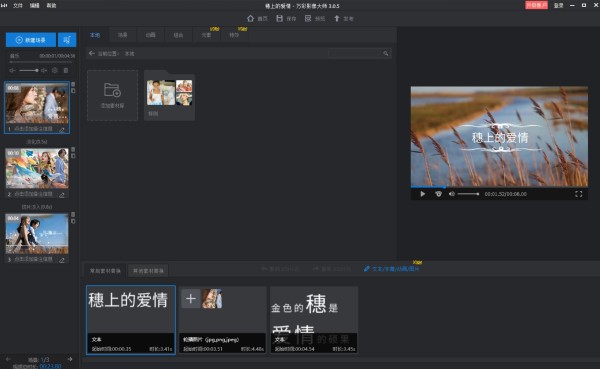
Task: Play the preview video
Action: coord(423,194)
